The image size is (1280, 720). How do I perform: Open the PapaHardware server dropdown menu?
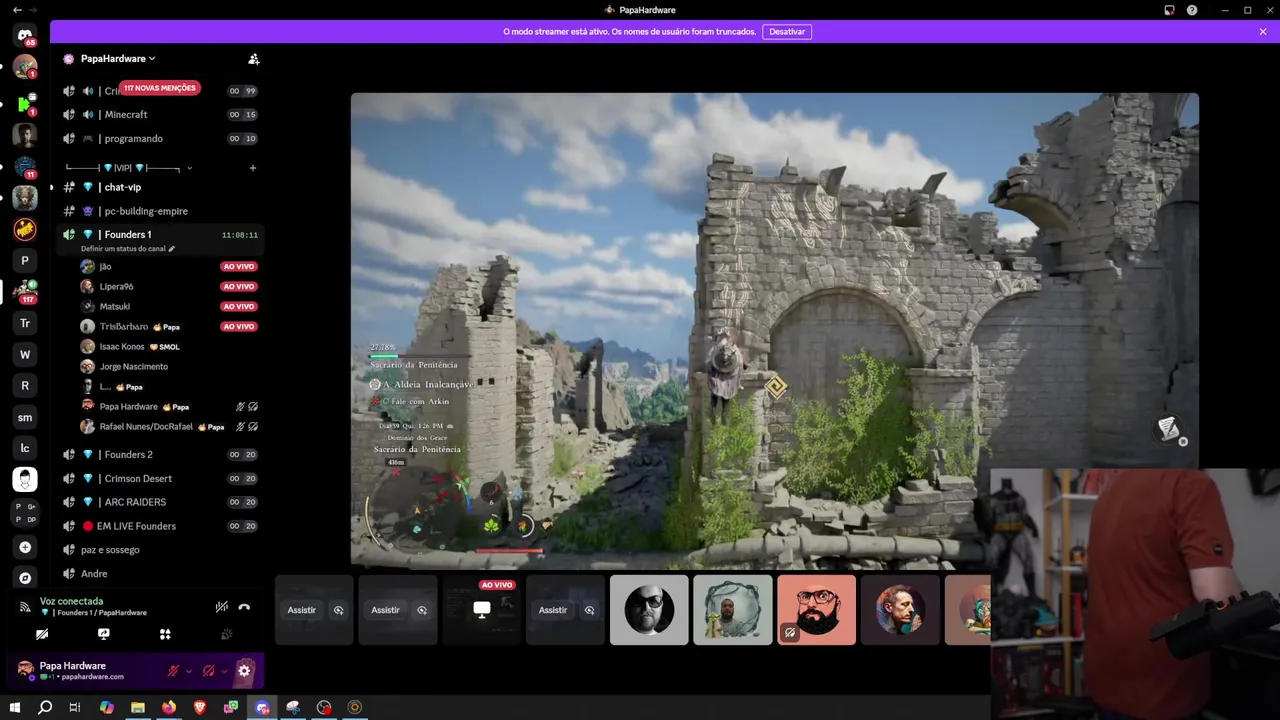pos(118,59)
